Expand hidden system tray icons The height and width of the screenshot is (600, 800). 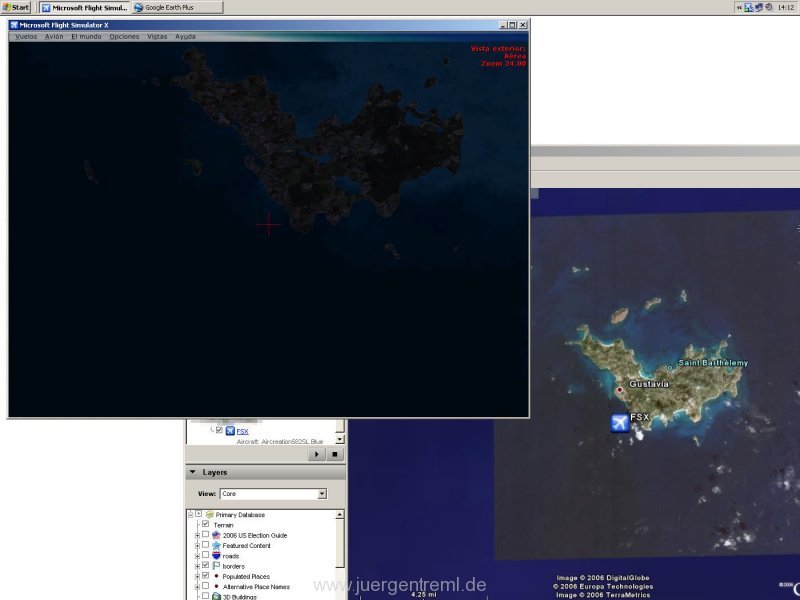tap(739, 7)
